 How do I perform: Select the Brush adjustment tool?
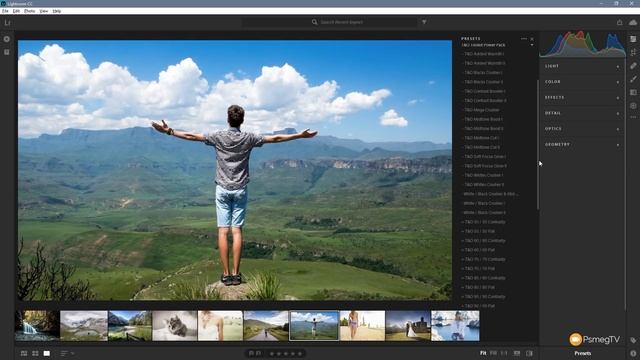pyautogui.click(x=633, y=79)
